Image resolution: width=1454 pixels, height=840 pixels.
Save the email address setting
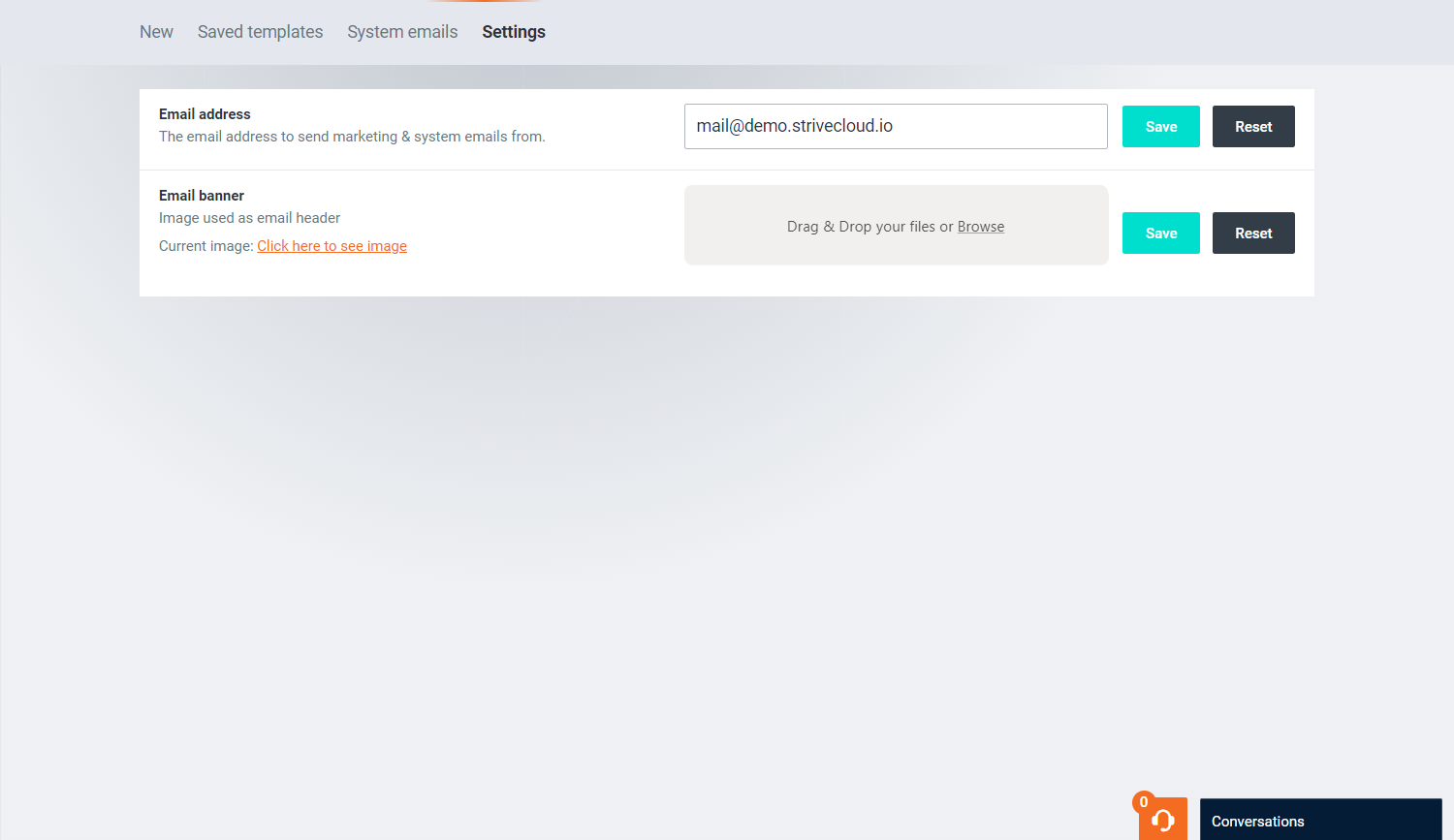coord(1160,127)
